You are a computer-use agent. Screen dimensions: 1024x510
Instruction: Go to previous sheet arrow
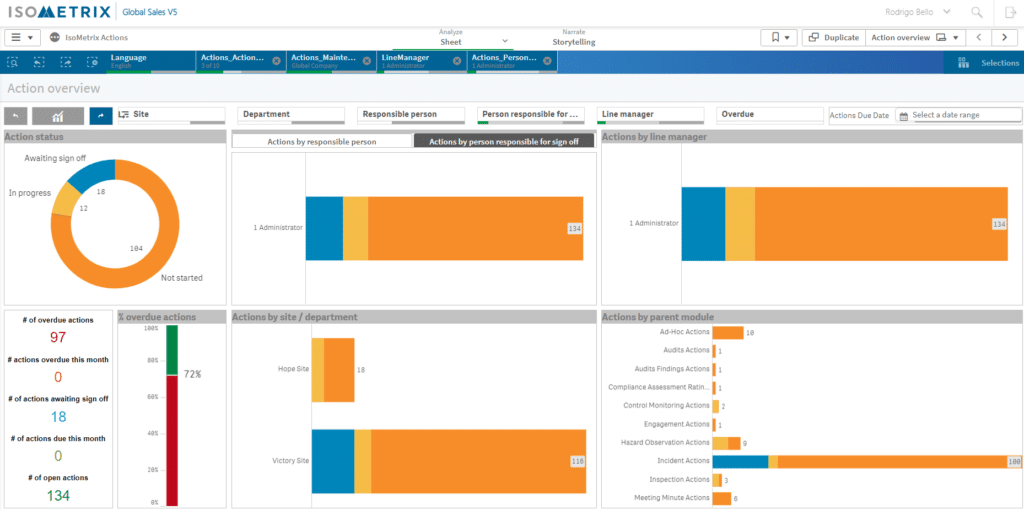[x=979, y=38]
